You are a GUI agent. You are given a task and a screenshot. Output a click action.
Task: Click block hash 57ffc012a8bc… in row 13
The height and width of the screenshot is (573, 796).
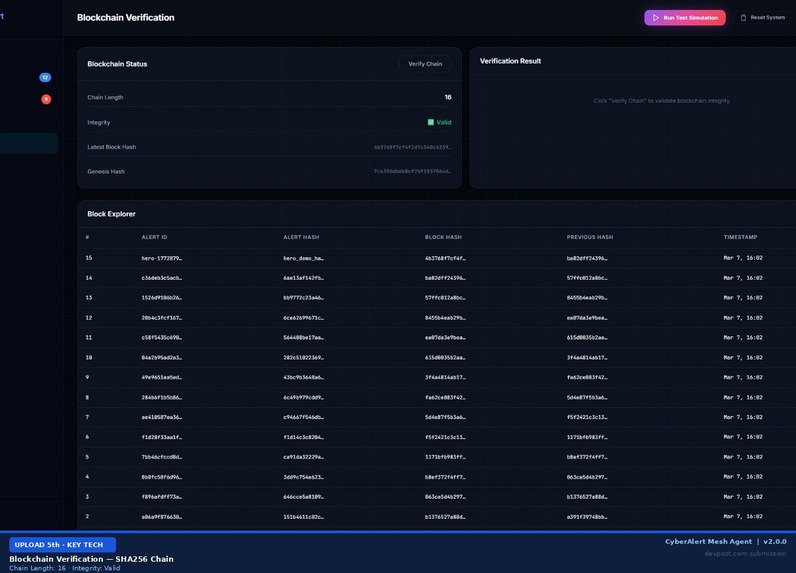[445, 298]
